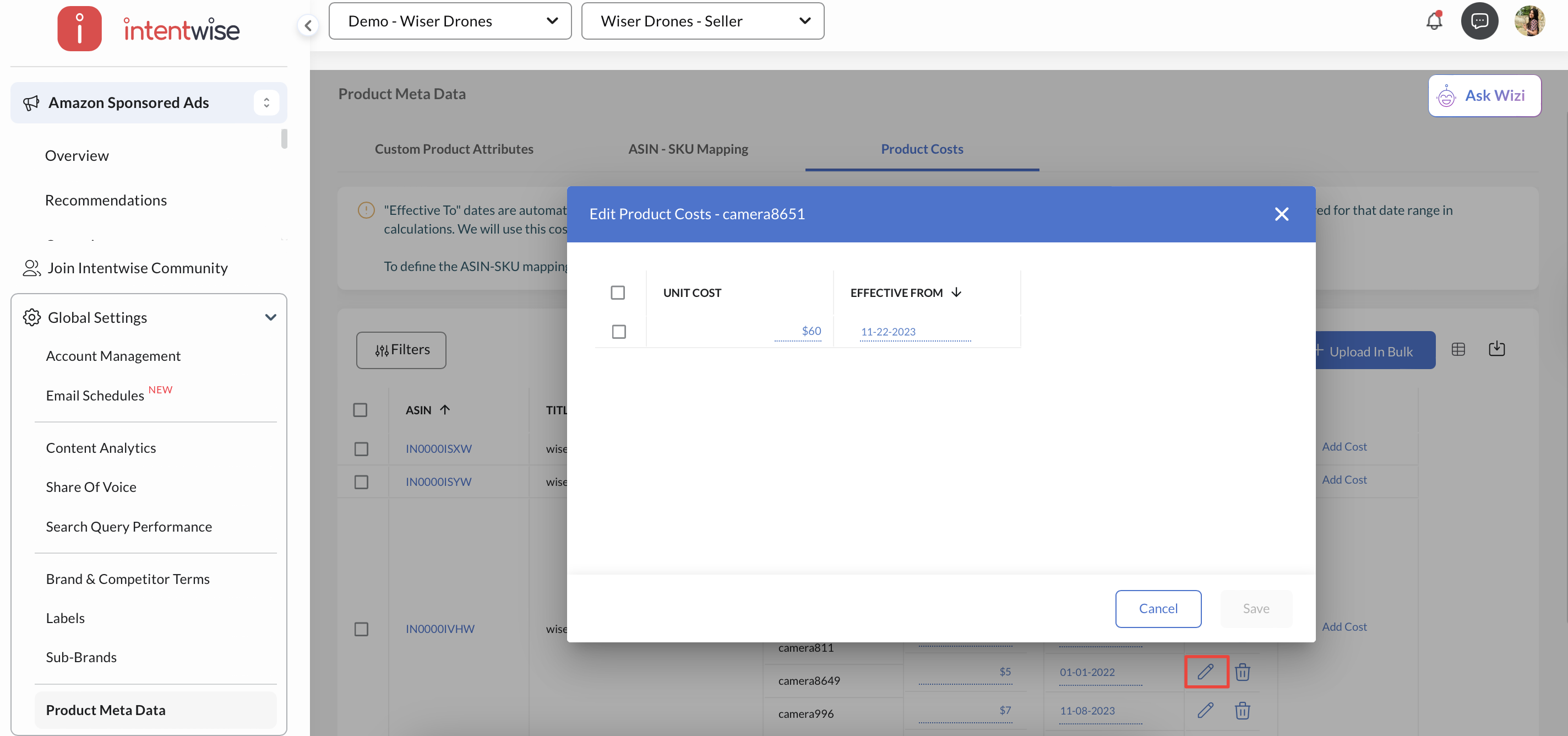The height and width of the screenshot is (736, 1568).
Task: Click the user profile avatar
Action: tap(1528, 21)
